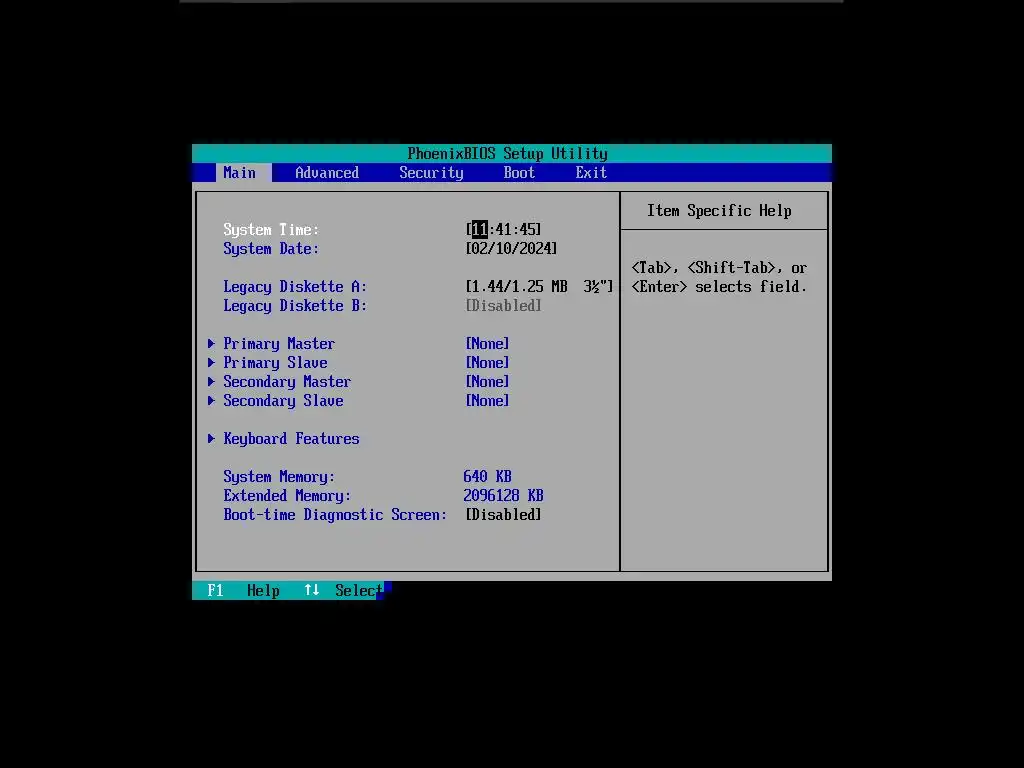1024x768 pixels.
Task: Expand the Primary Slave arrow
Action: point(211,362)
